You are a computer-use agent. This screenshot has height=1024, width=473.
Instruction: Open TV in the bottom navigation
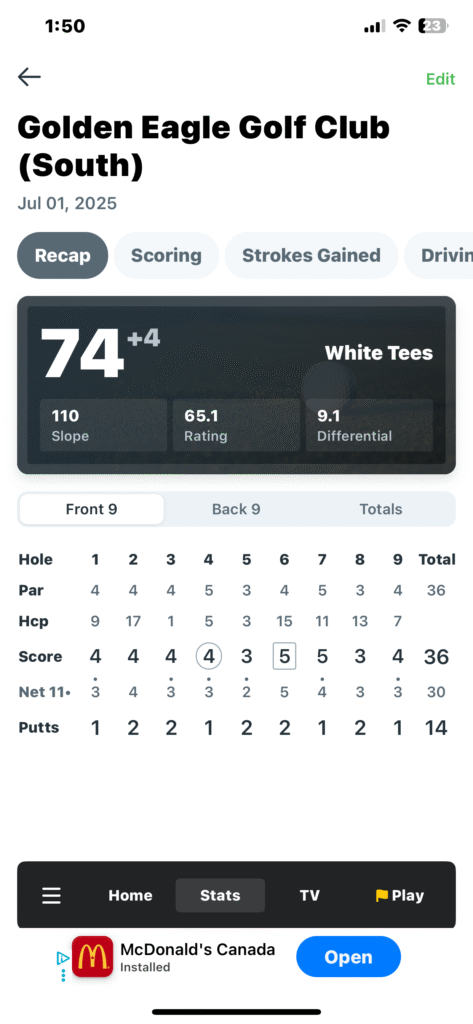[x=310, y=895]
